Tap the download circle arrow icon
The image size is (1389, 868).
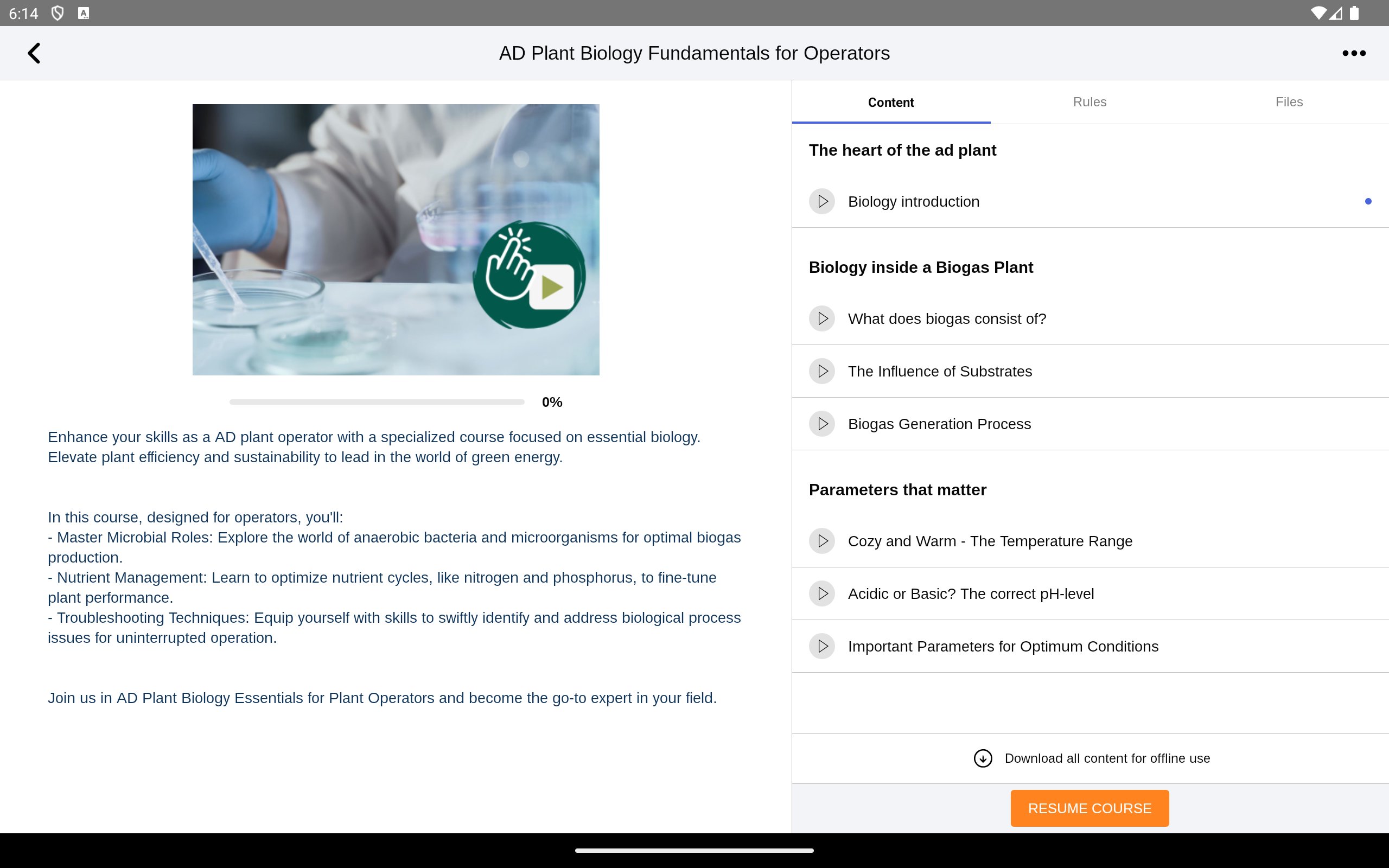point(983,758)
